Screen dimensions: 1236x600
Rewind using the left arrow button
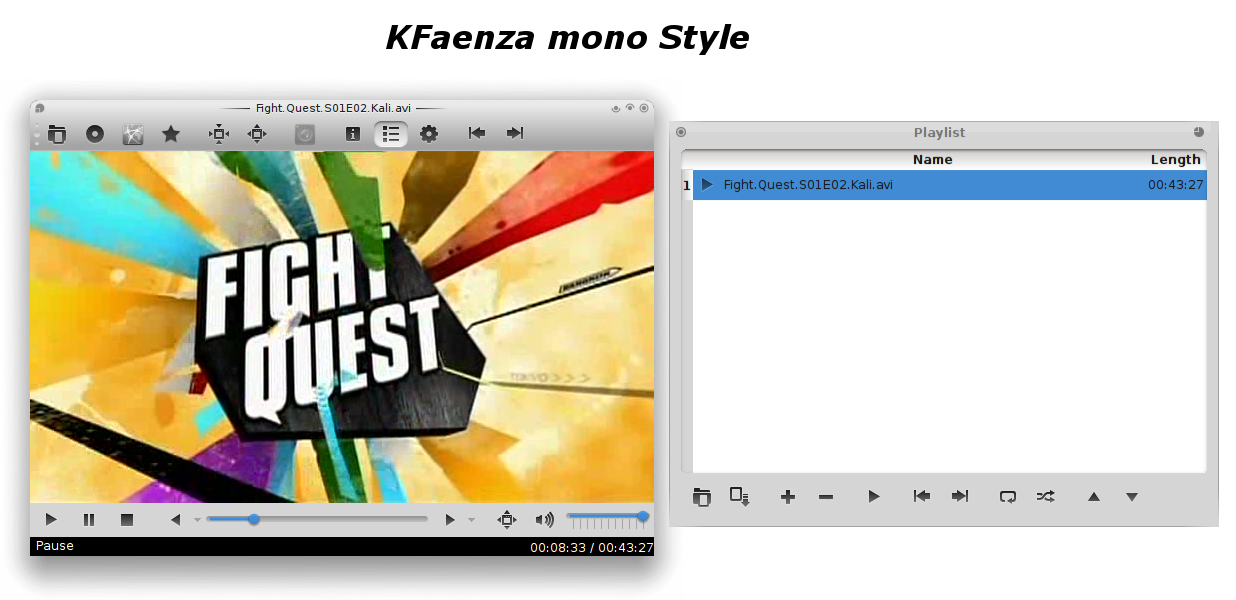(176, 520)
